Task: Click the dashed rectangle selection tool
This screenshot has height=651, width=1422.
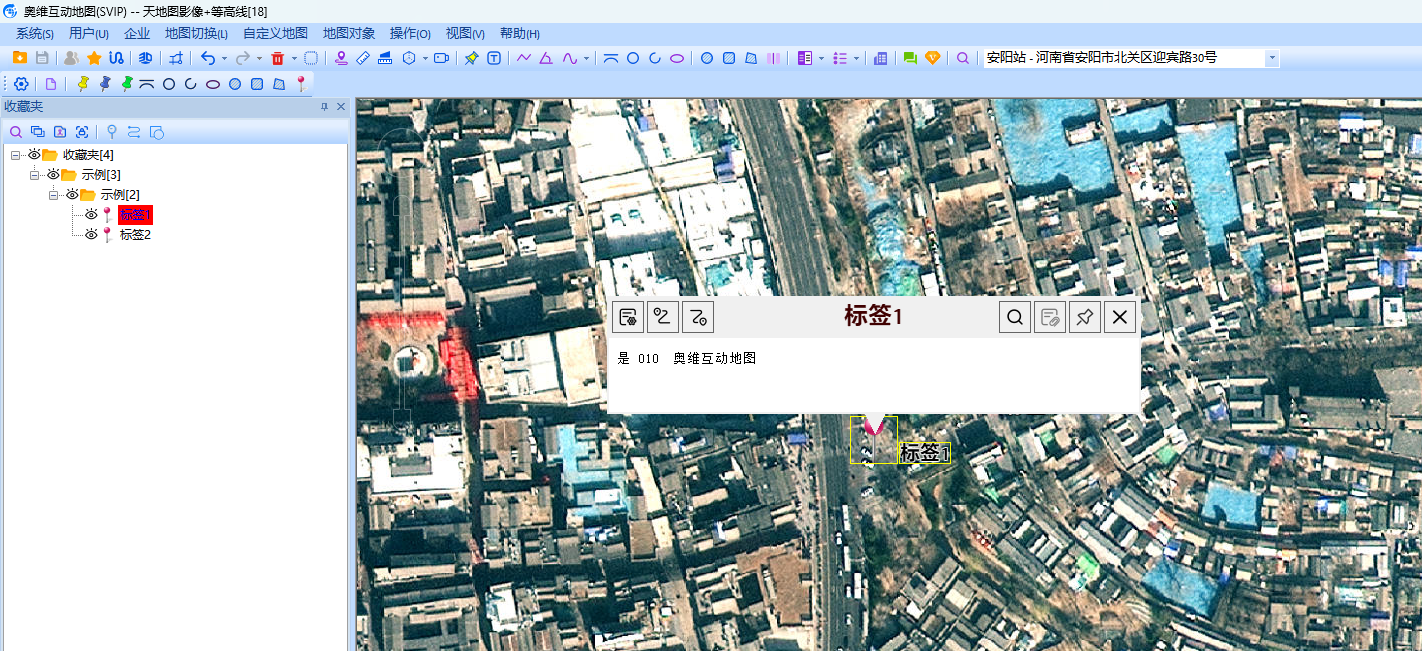Action: pos(311,58)
